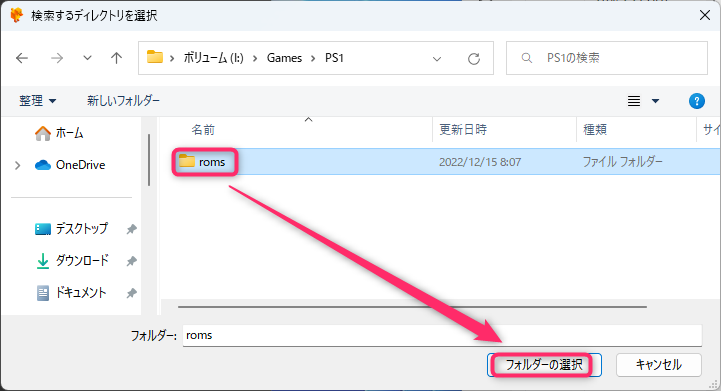This screenshot has width=721, height=391.
Task: Click the date 2022/12/15 8:07
Action: click(x=480, y=162)
